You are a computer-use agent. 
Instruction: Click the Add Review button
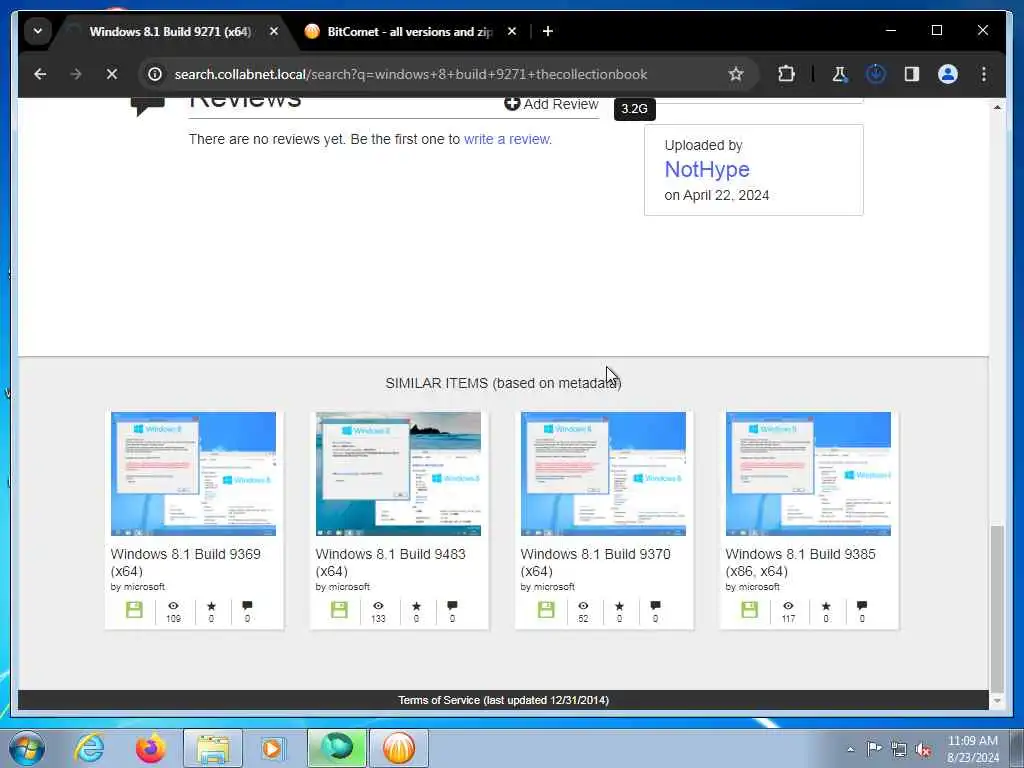551,104
